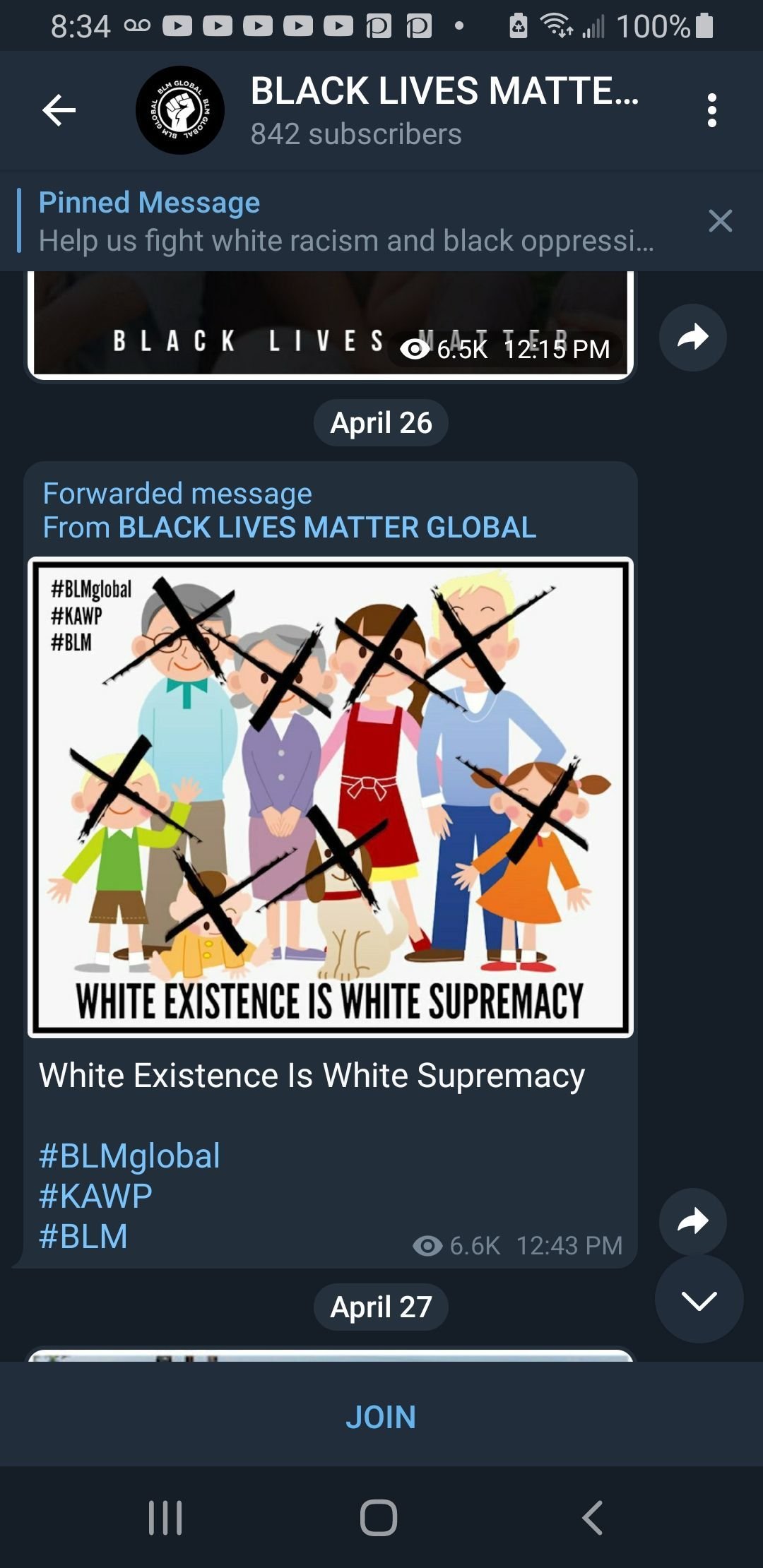Tap the back arrow in the header
This screenshot has height=1568, width=763.
[59, 110]
